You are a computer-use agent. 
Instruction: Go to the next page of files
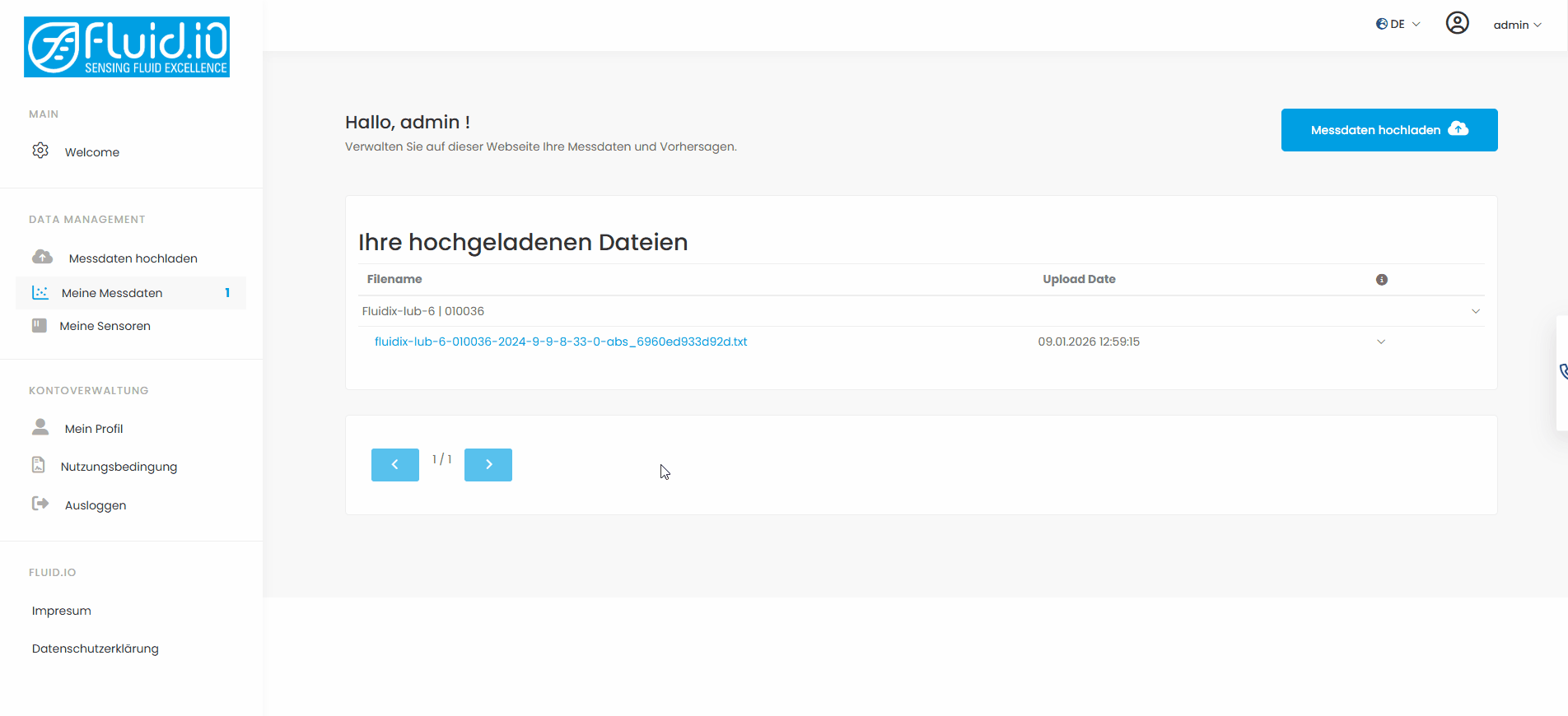pyautogui.click(x=488, y=465)
